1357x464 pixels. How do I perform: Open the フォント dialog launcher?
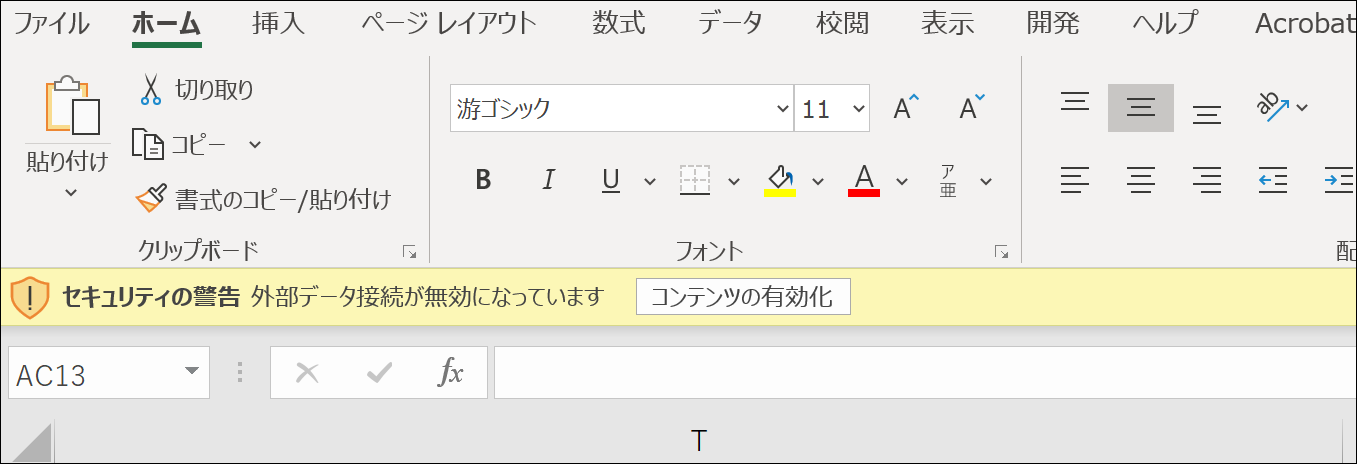1002,252
